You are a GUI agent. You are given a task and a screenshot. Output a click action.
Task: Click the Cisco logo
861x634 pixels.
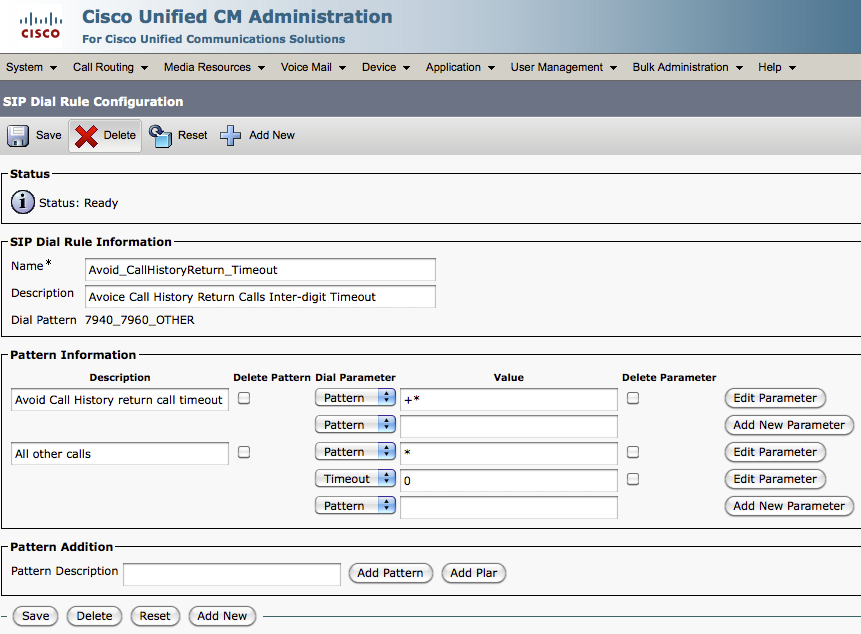tap(40, 26)
